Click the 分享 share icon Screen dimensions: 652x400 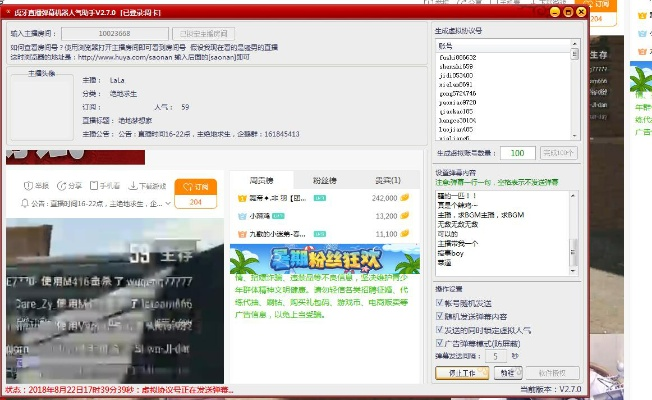[62, 186]
